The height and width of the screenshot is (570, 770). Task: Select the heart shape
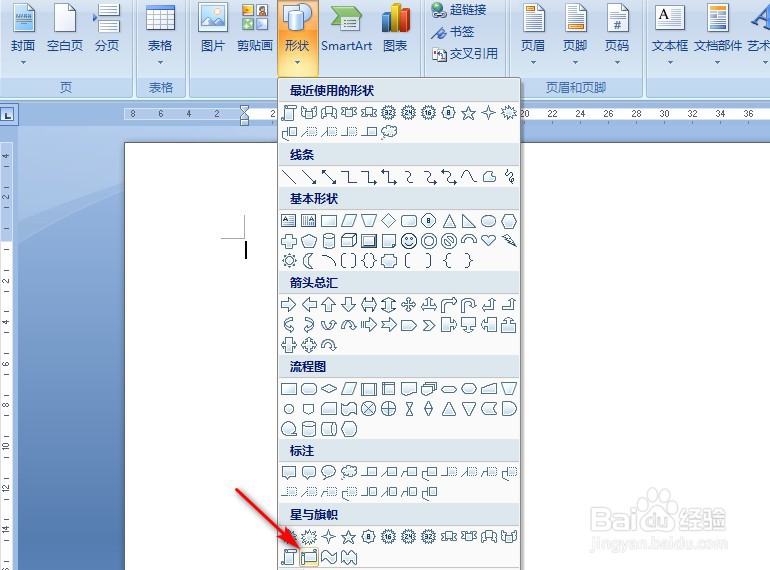point(489,240)
